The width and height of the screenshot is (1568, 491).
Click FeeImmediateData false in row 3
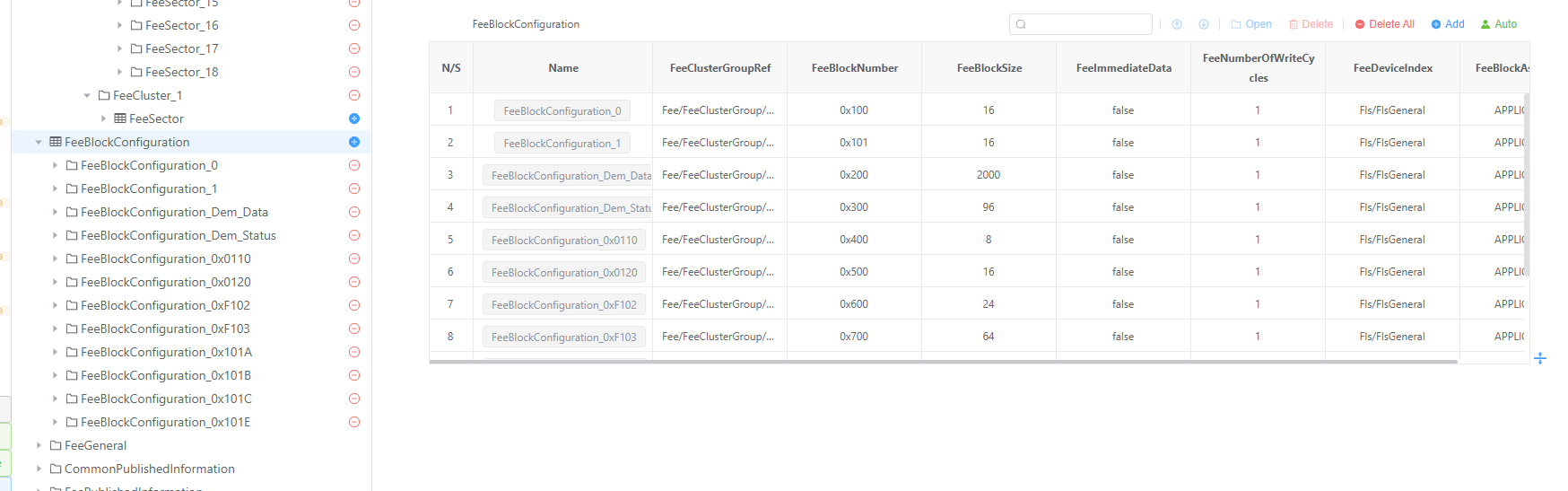click(1123, 175)
